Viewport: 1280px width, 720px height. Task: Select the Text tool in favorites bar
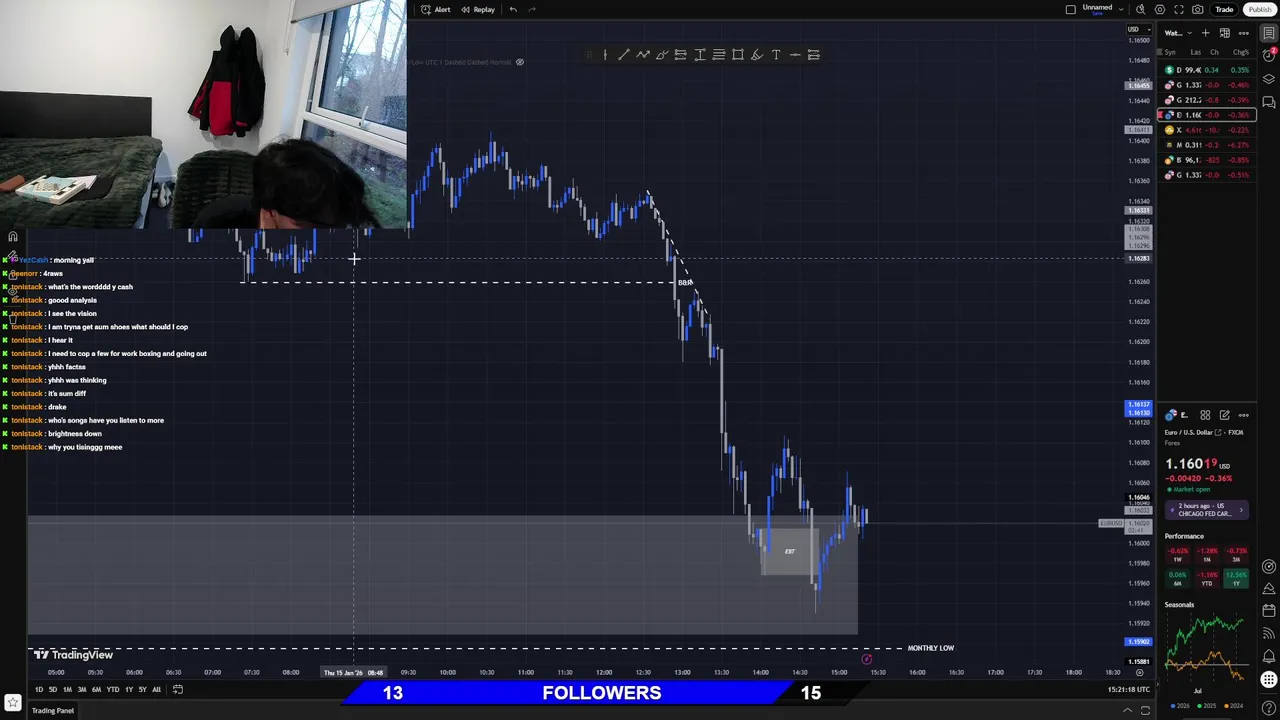(776, 55)
